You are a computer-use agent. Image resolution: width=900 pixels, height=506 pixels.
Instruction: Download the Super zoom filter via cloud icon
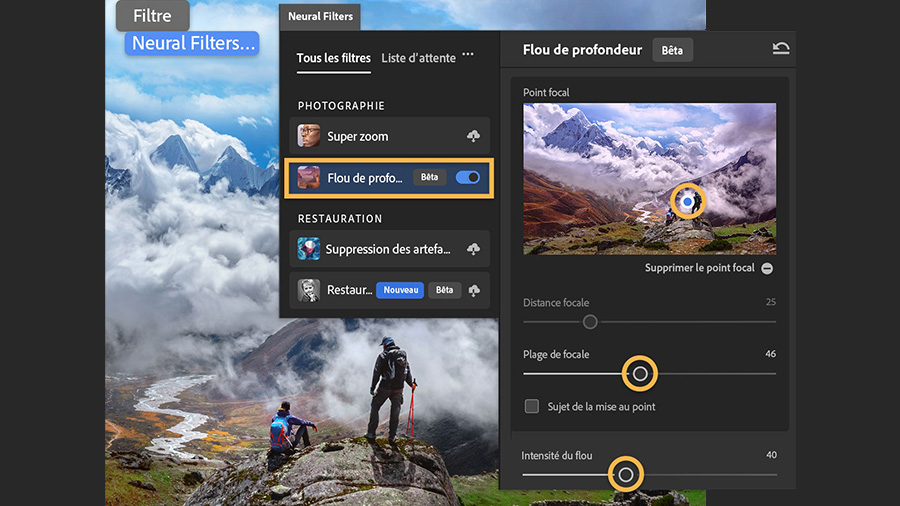(473, 136)
